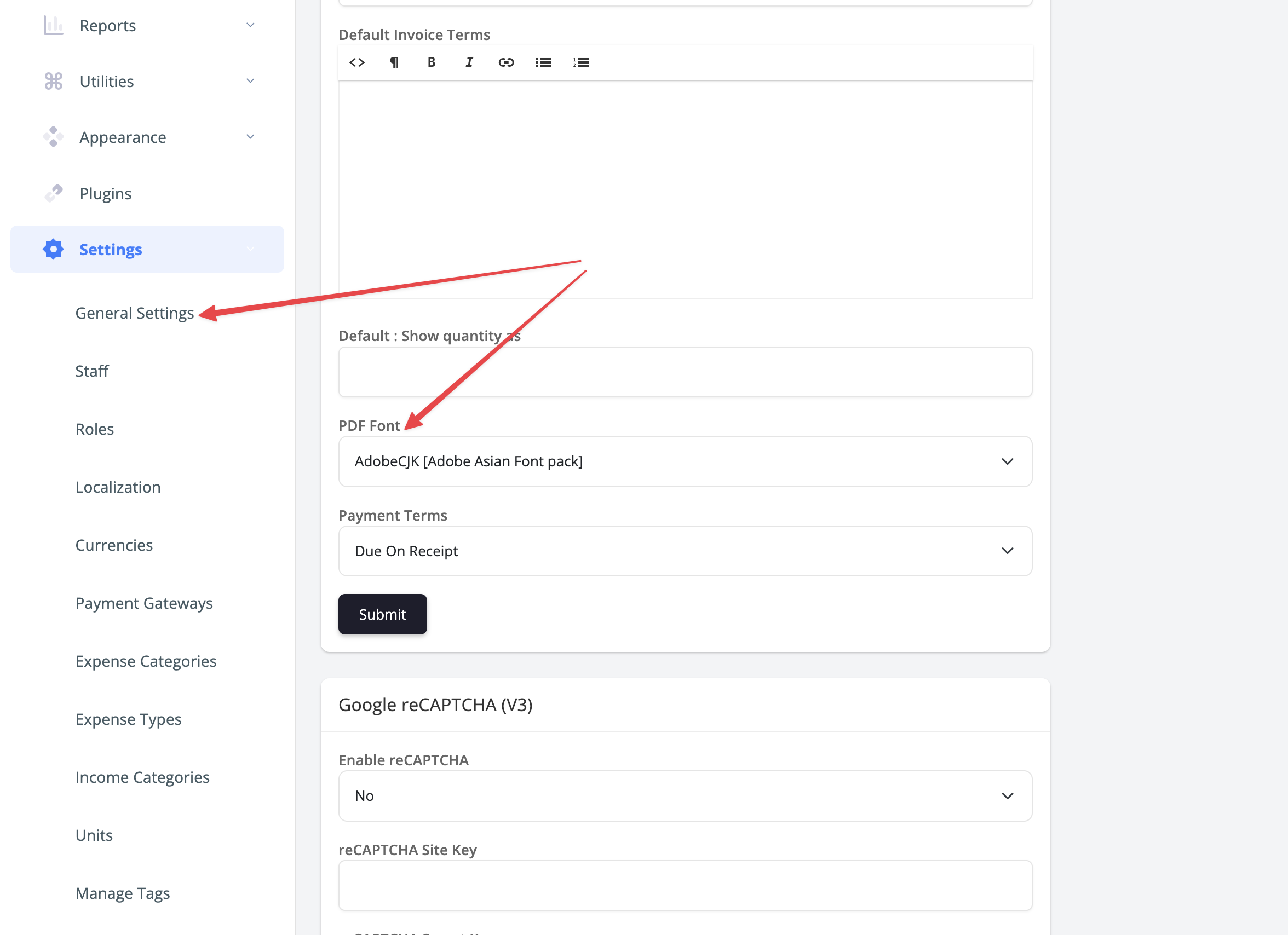Open Expense Categories settings
This screenshot has width=1288, height=935.
pyautogui.click(x=146, y=661)
